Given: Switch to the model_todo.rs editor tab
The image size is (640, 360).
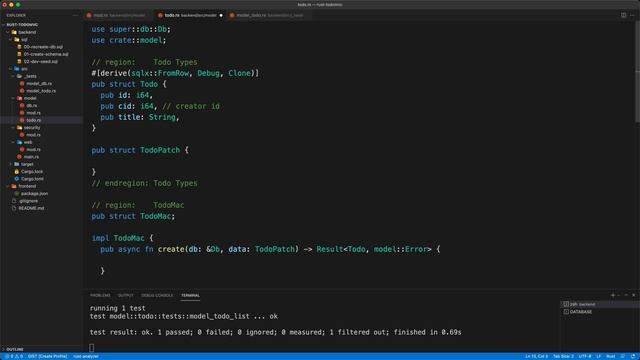Looking at the screenshot, I should pos(270,15).
